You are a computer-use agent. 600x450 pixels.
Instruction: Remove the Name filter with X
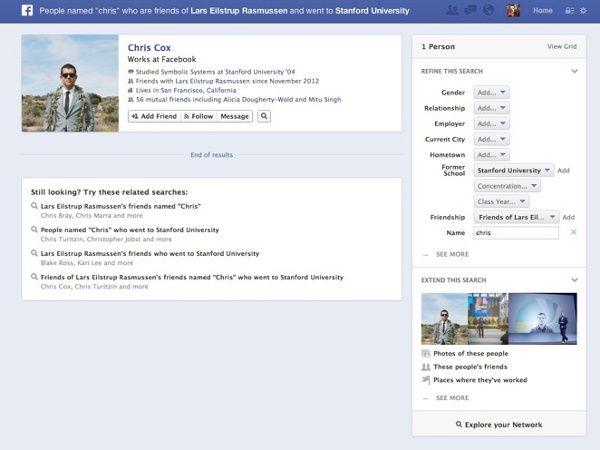573,232
